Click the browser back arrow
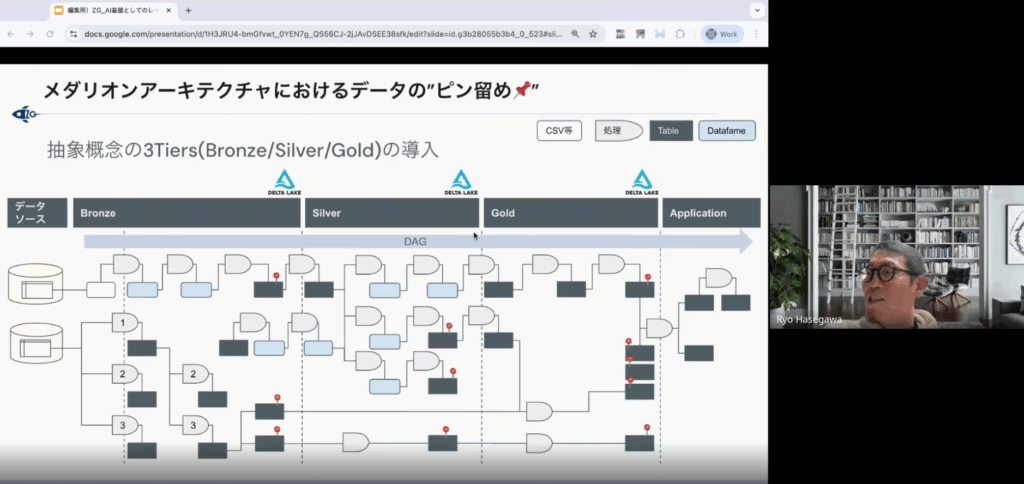Image resolution: width=1024 pixels, height=484 pixels. 11,33
